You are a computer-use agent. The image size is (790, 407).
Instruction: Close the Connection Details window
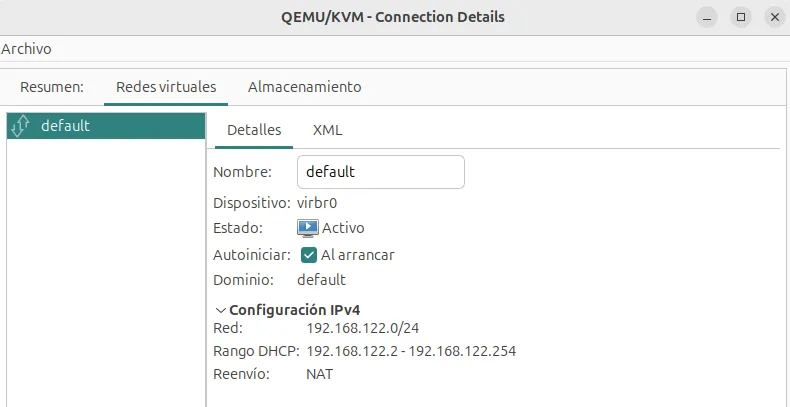772,17
